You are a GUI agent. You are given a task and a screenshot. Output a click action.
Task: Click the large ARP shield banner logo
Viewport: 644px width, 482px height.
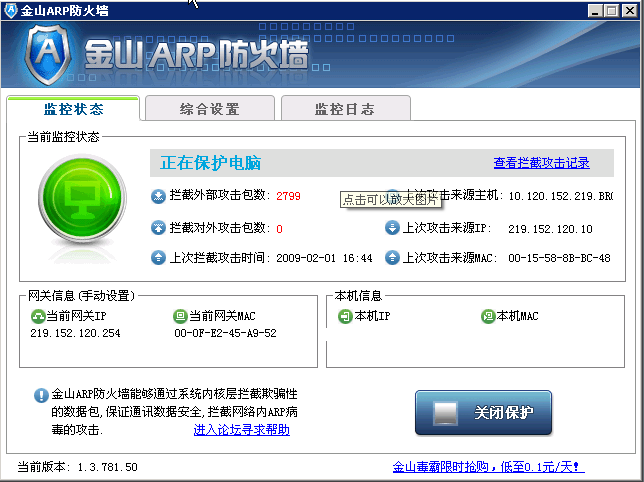coord(47,54)
